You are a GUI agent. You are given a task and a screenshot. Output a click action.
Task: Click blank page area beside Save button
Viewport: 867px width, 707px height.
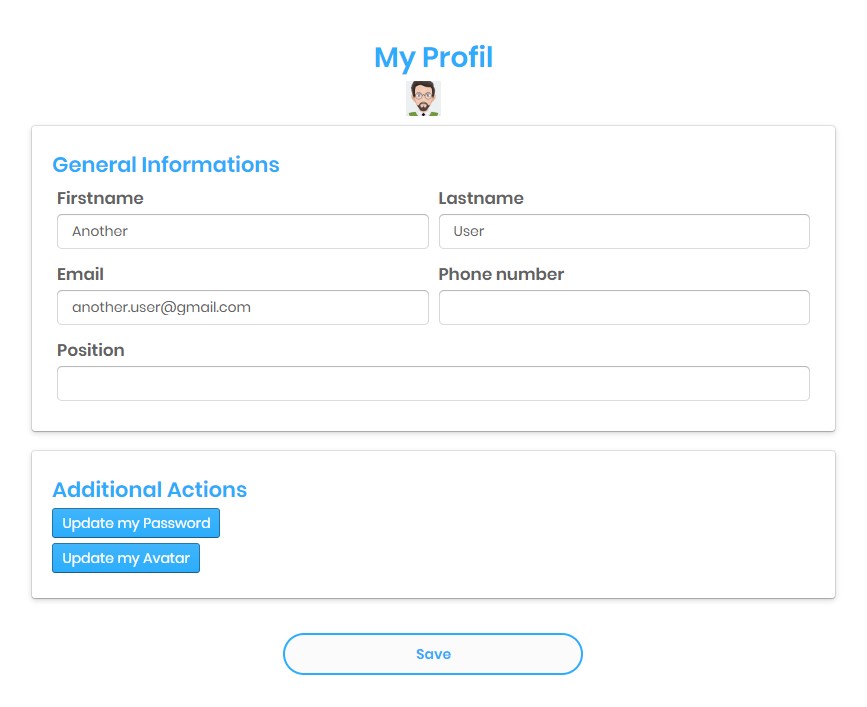[x=720, y=654]
